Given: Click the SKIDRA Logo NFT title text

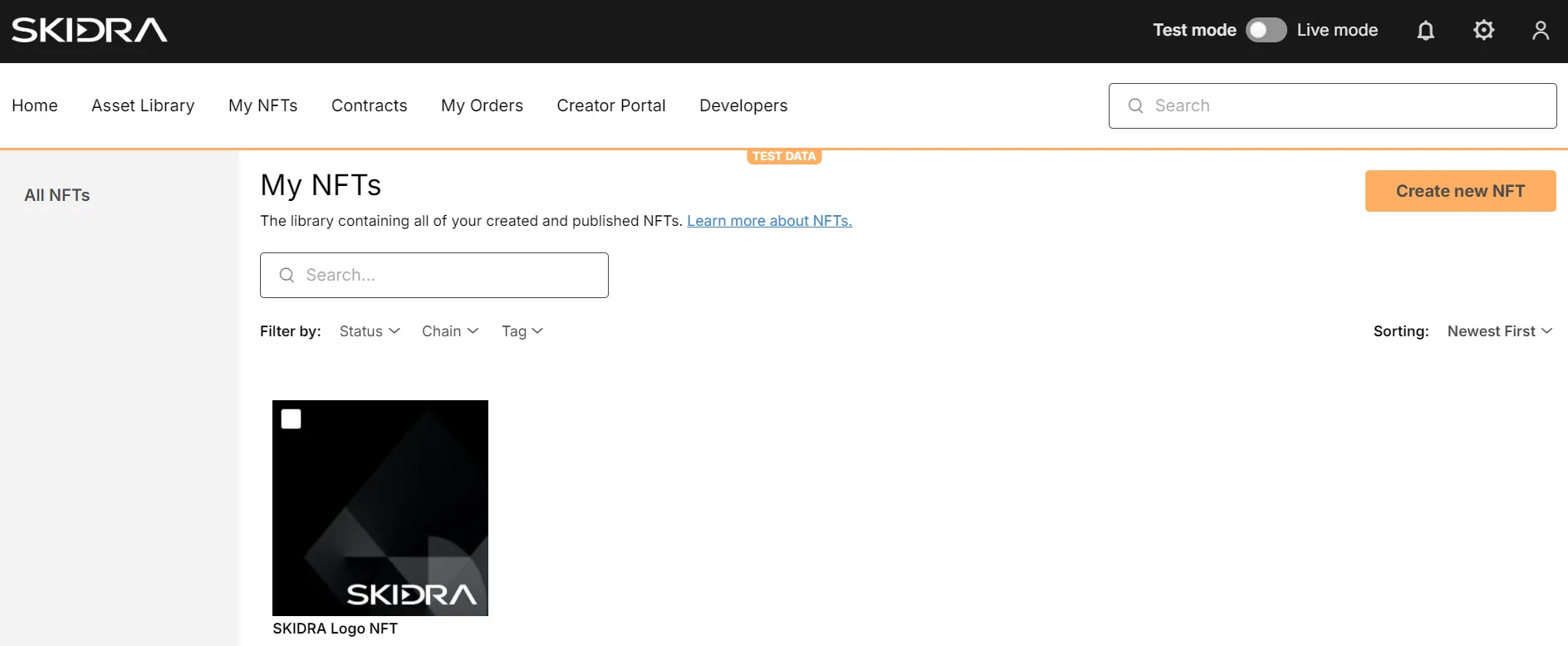Looking at the screenshot, I should tap(336, 629).
